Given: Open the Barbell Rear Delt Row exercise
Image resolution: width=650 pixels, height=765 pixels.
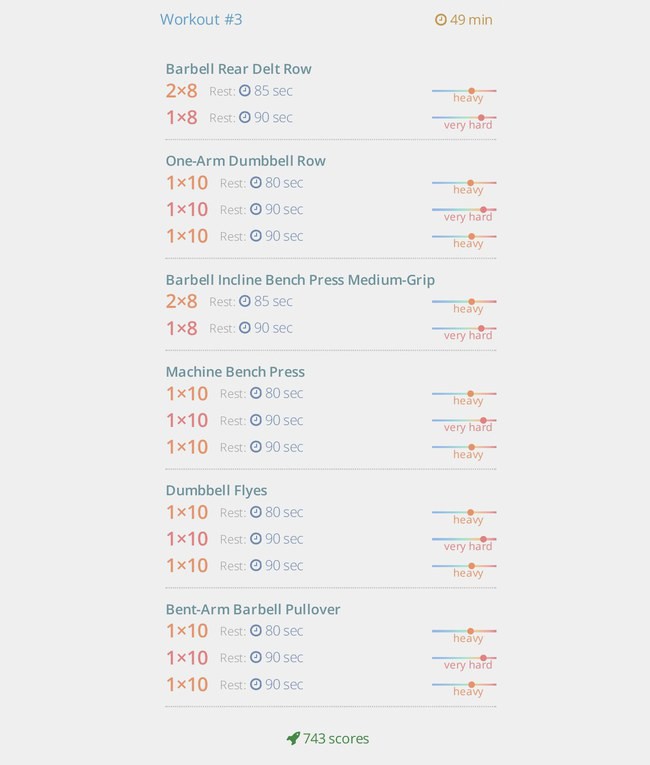Looking at the screenshot, I should 239,69.
